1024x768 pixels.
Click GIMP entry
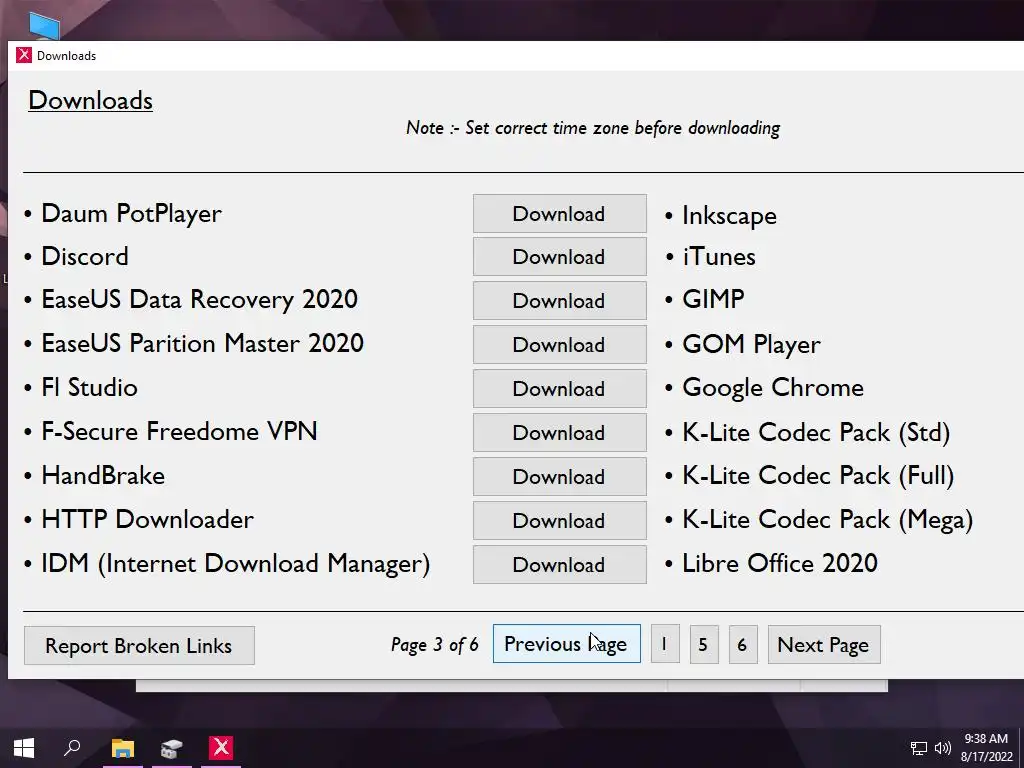pos(713,299)
